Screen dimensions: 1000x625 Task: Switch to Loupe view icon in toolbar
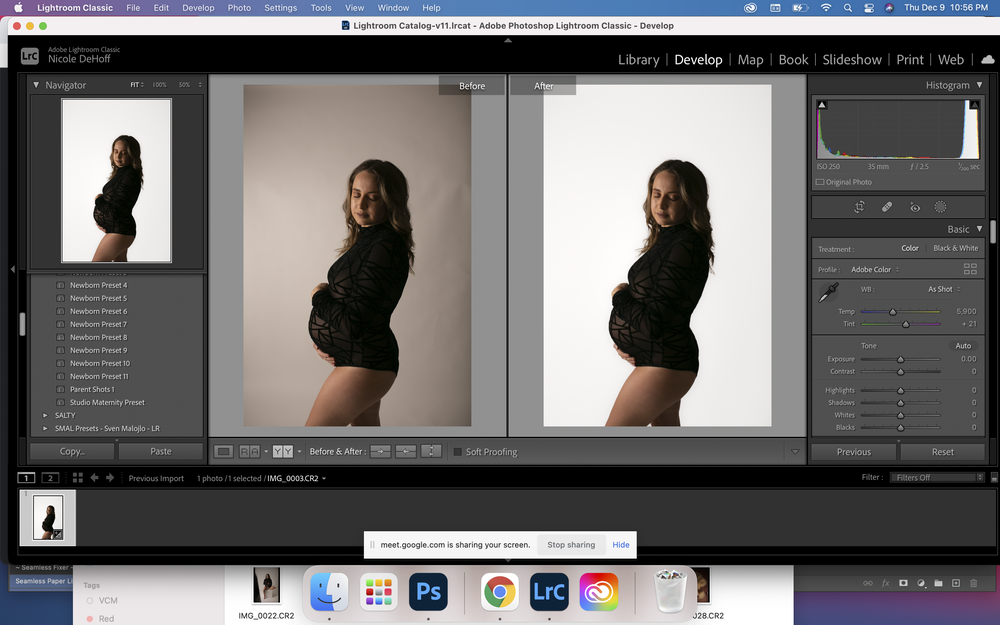click(223, 452)
